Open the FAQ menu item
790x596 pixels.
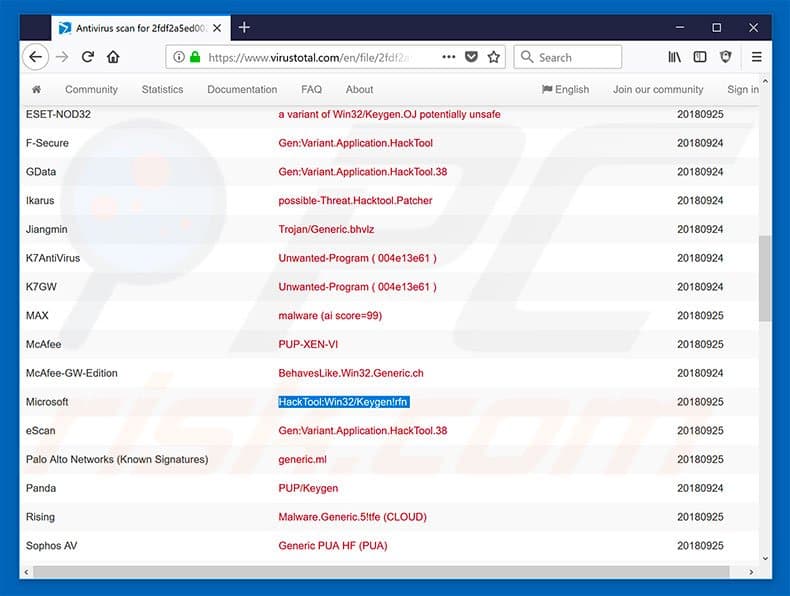coord(311,89)
